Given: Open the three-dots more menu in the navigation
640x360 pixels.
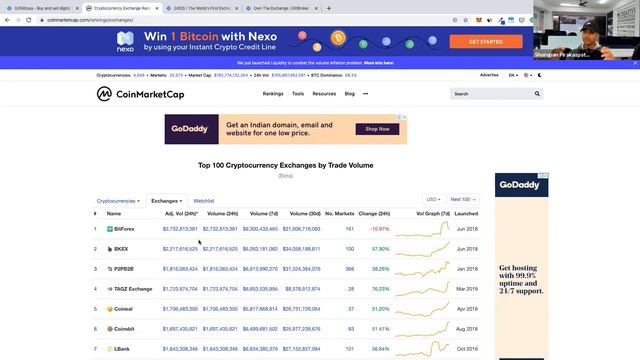Looking at the screenshot, I should [x=365, y=94].
